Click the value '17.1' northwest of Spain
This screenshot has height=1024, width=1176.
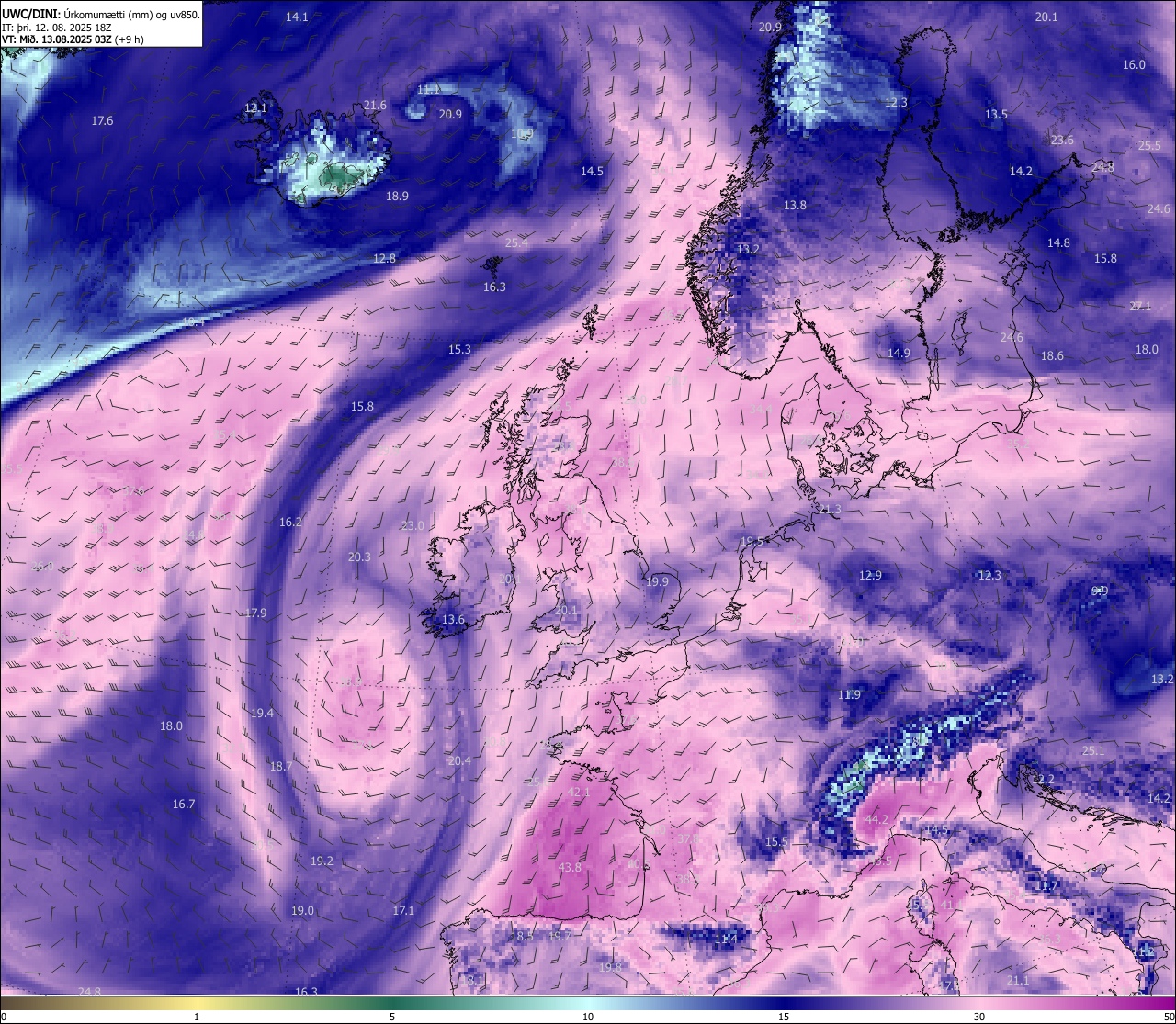pyautogui.click(x=403, y=911)
